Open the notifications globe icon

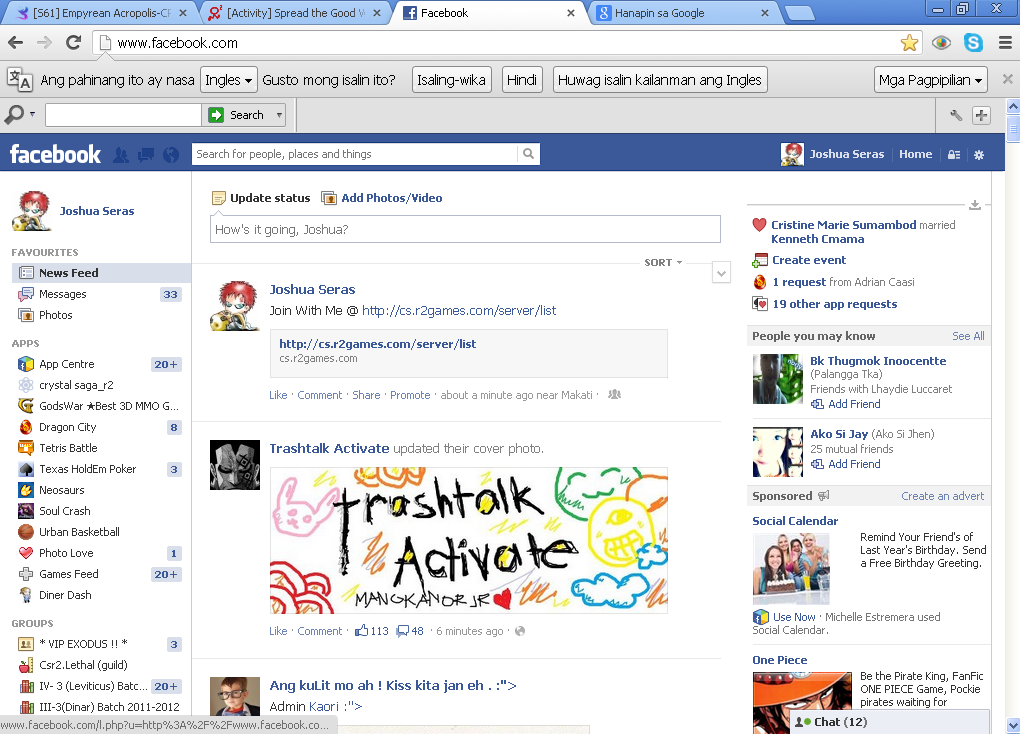pos(171,155)
